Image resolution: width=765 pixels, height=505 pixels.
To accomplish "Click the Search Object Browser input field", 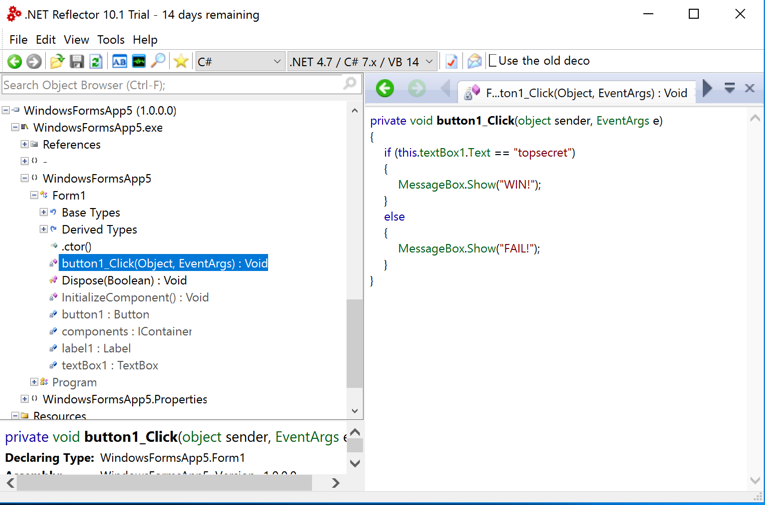I will pyautogui.click(x=181, y=84).
